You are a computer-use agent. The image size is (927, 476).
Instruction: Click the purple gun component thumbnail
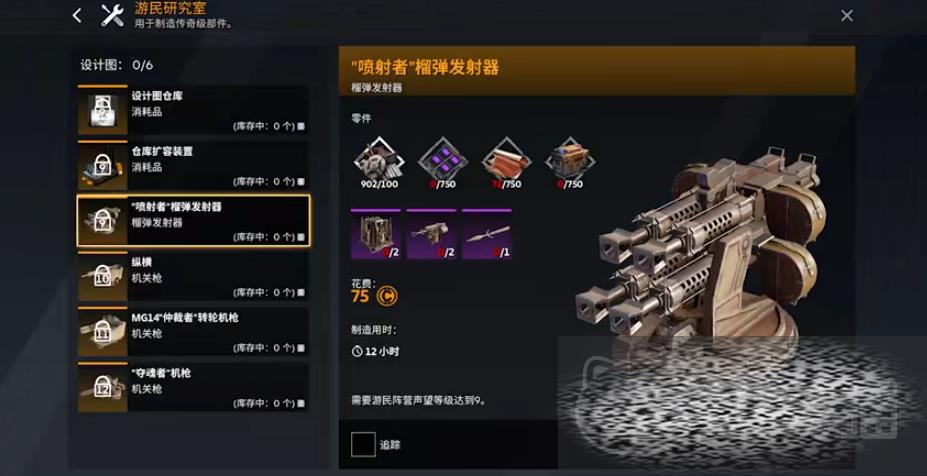pyautogui.click(x=431, y=234)
